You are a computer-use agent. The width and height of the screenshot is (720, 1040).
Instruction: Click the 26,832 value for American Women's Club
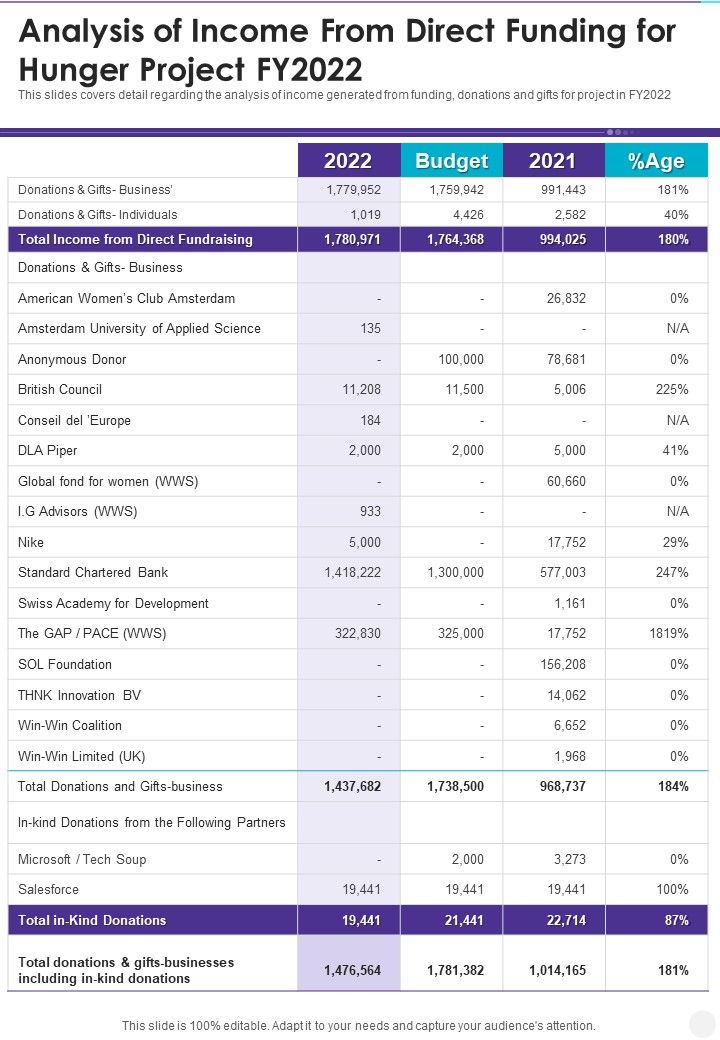click(566, 298)
